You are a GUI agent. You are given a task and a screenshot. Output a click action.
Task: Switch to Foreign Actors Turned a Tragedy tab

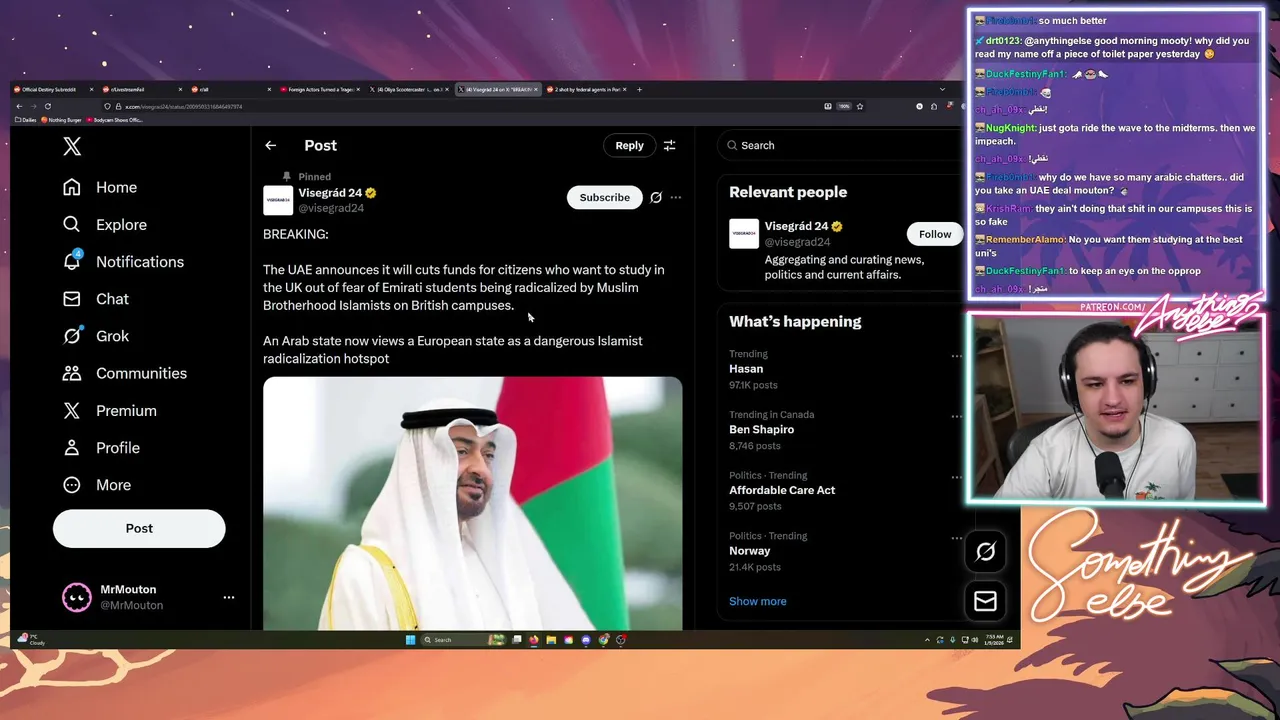(319, 89)
